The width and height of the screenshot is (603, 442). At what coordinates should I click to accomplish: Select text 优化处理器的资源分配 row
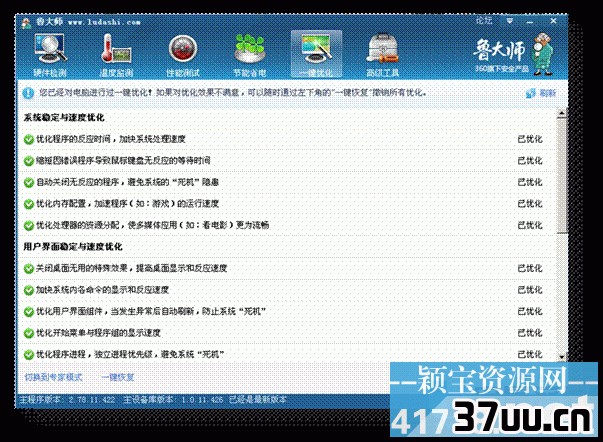coord(152,225)
